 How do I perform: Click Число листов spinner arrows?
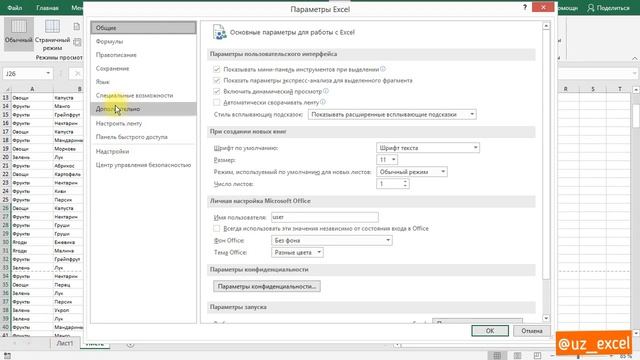(x=405, y=184)
